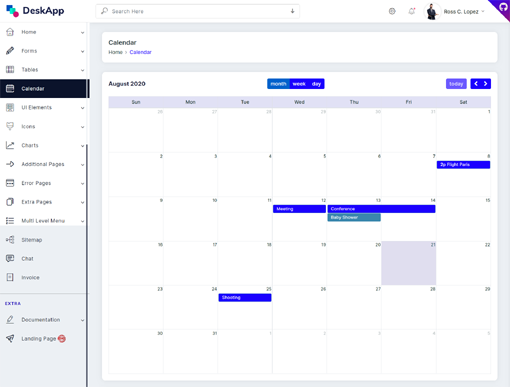The height and width of the screenshot is (387, 510).
Task: Go to previous month arrow
Action: pos(476,84)
